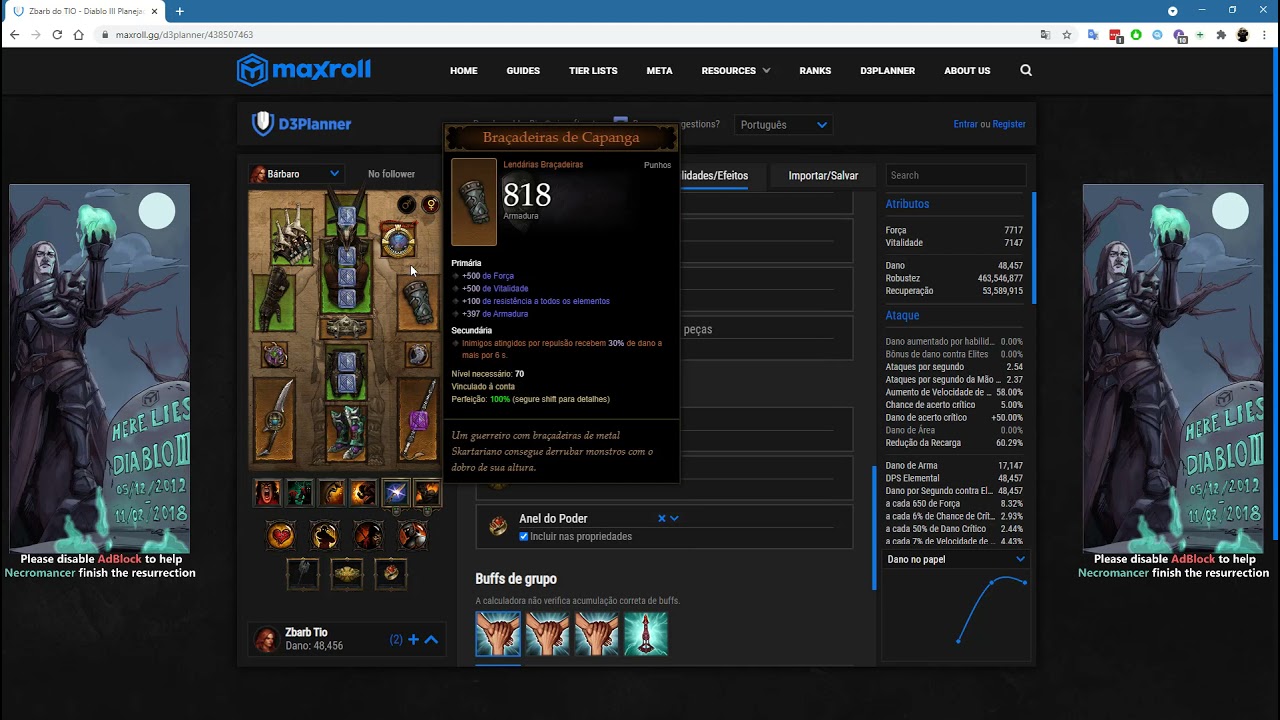Collapse the Ataque stats section
The width and height of the screenshot is (1280, 720).
(902, 316)
